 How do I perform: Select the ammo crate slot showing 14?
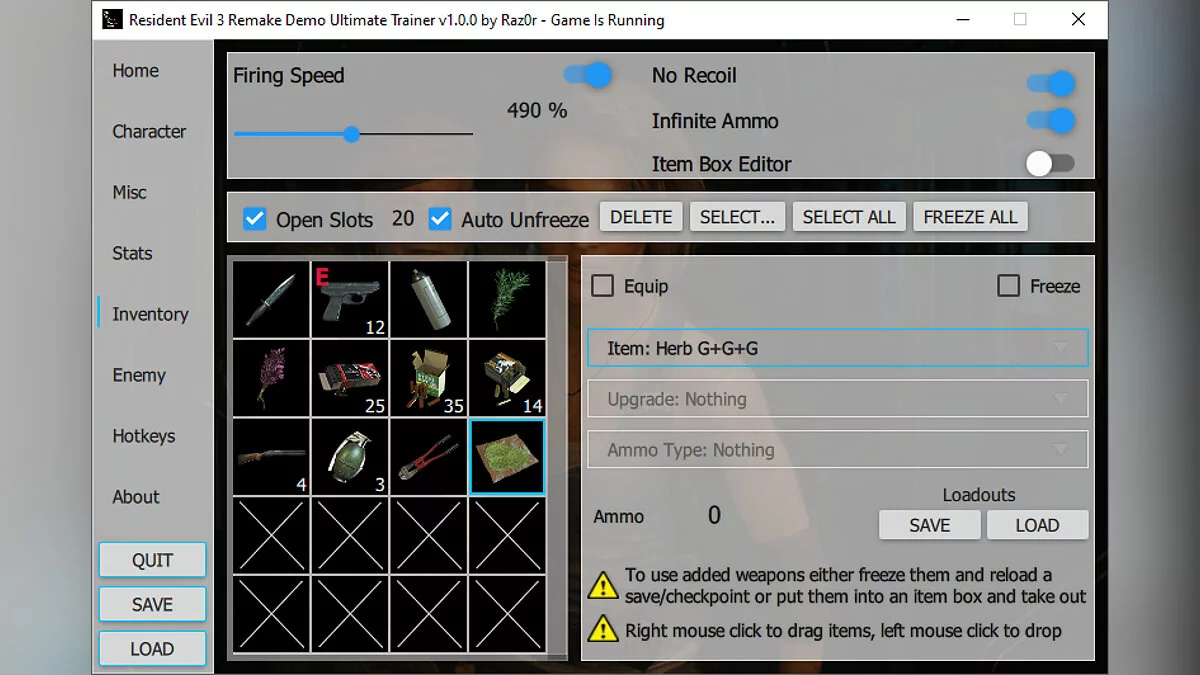coord(507,378)
